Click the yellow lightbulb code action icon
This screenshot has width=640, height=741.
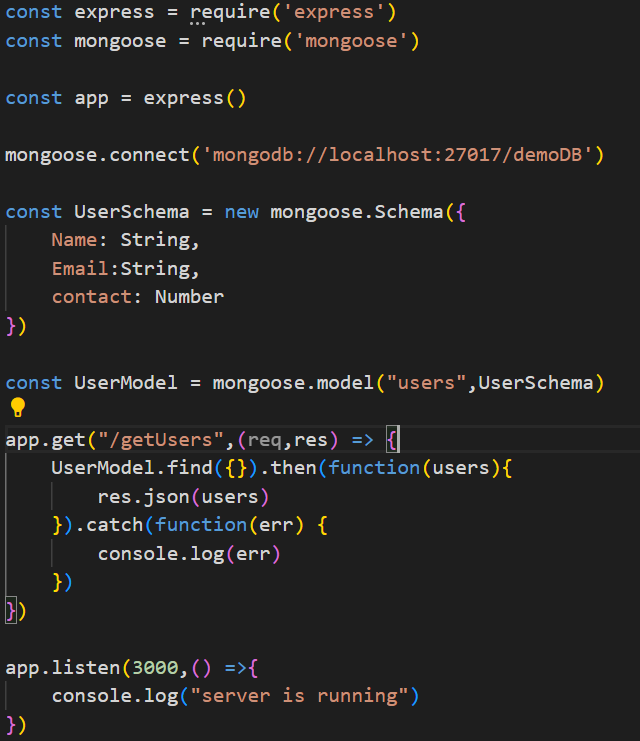point(16,408)
